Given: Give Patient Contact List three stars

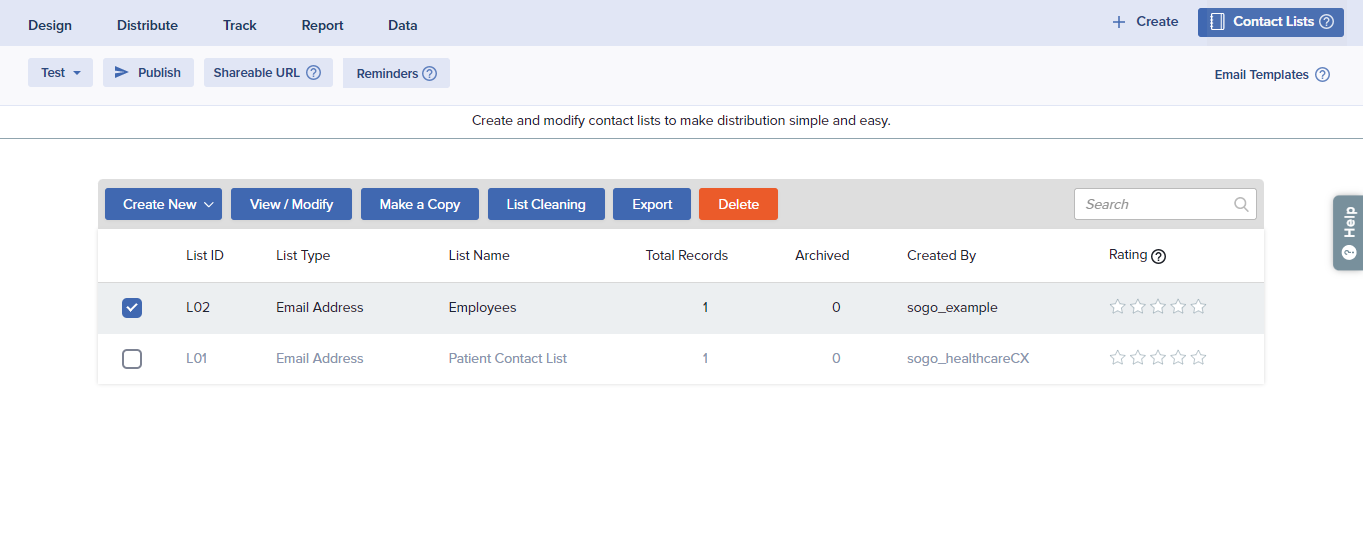Looking at the screenshot, I should (1158, 358).
